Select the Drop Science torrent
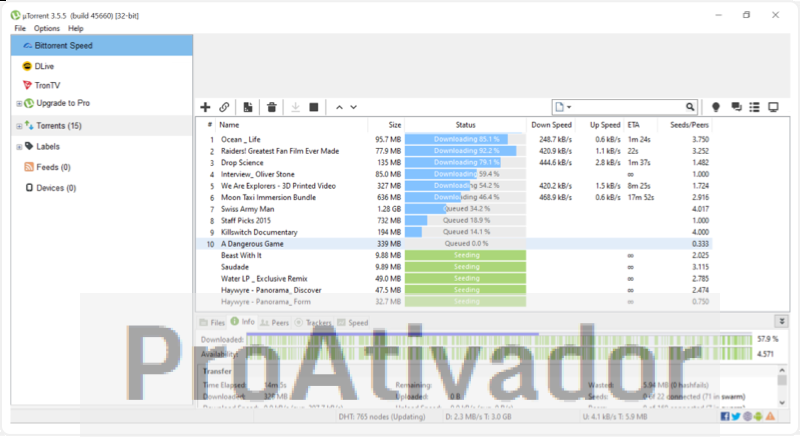The image size is (800, 437). 242,163
